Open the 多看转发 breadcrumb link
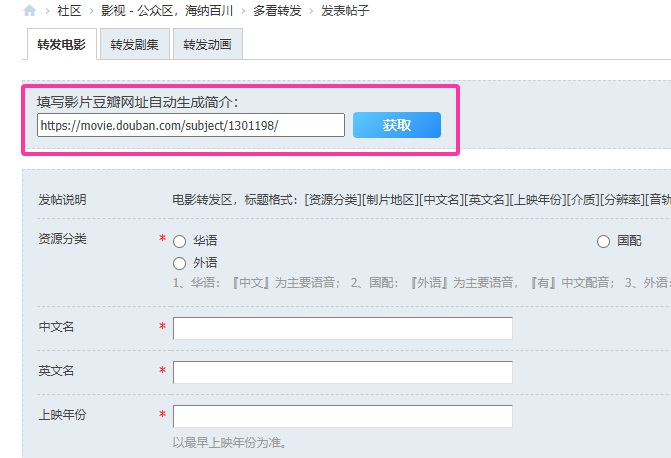Viewport: 671px width, 458px height. [x=276, y=11]
